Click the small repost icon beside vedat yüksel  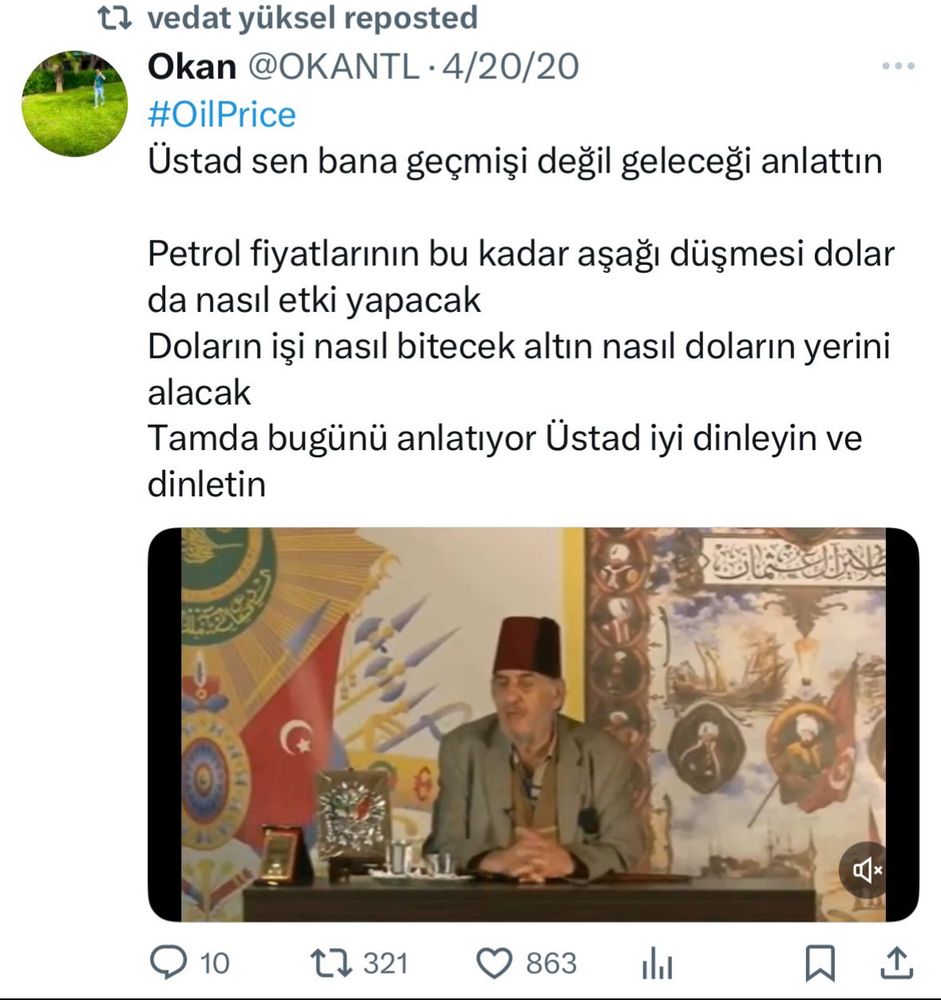pos(115,18)
